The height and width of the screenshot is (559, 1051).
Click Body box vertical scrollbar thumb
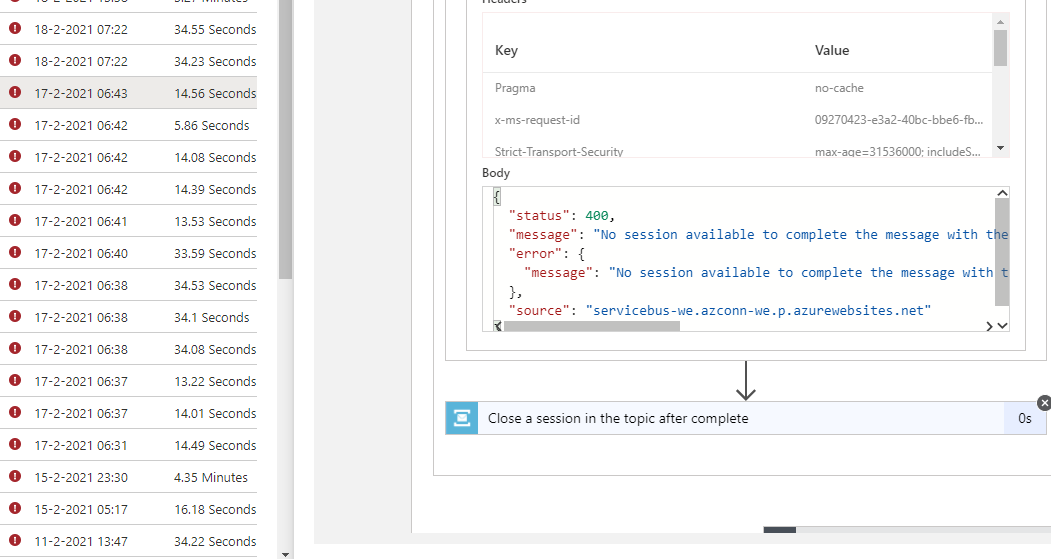pos(1002,252)
